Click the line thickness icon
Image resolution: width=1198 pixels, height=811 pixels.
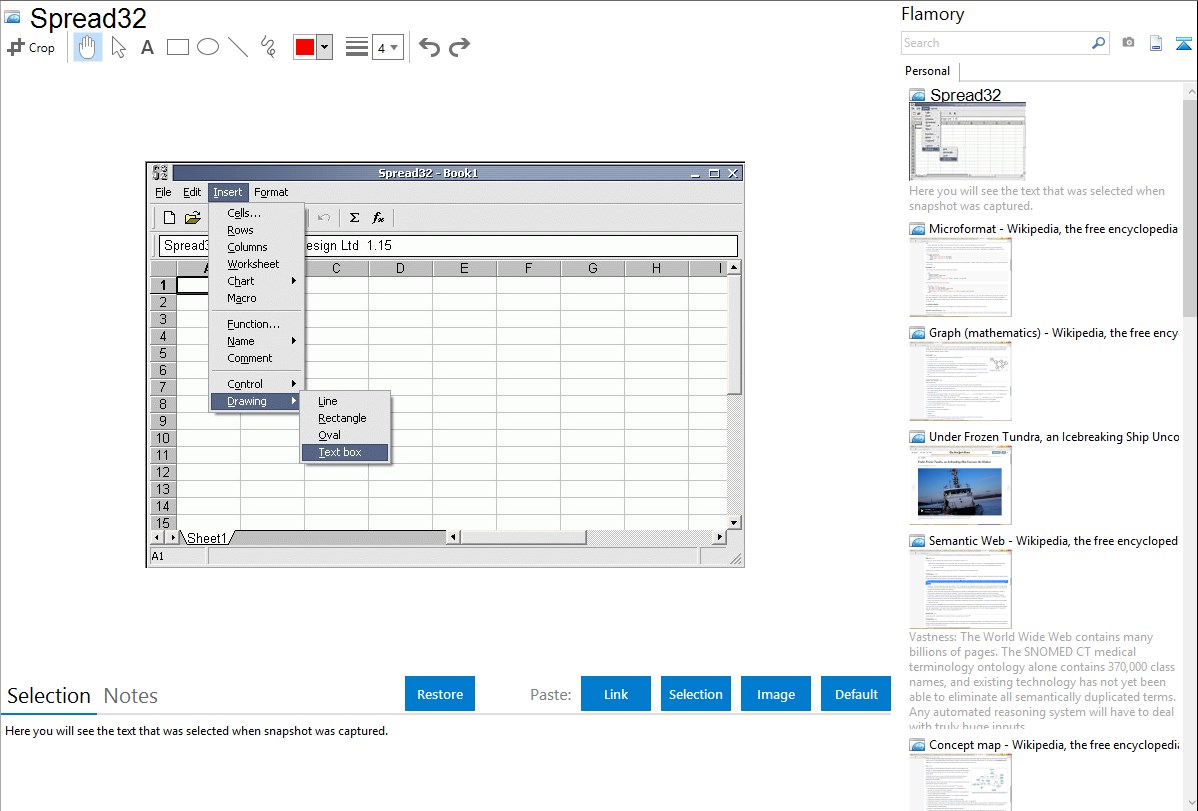click(x=357, y=47)
